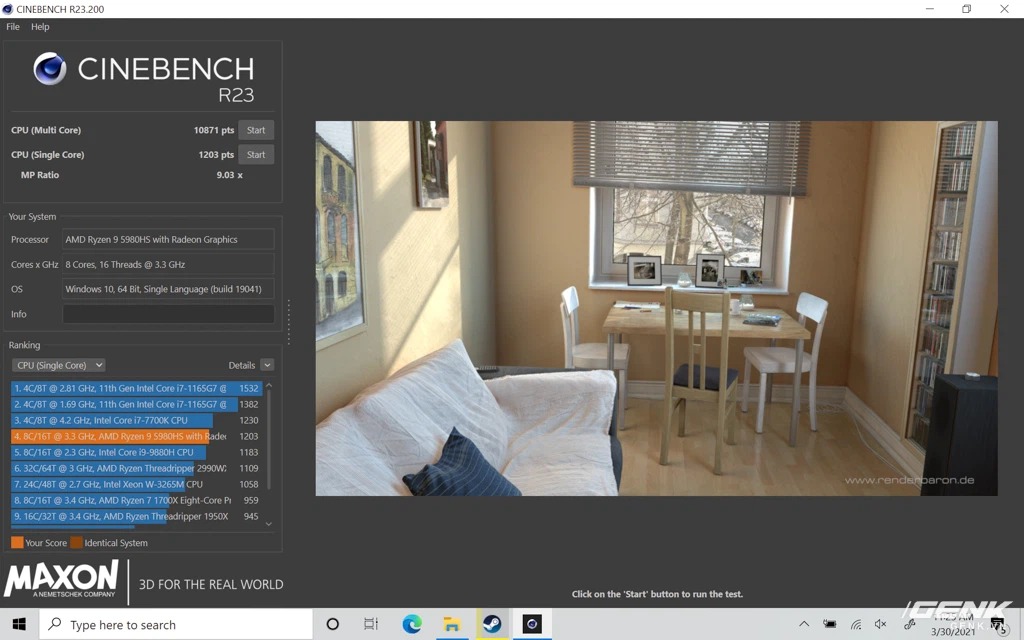Show hidden system tray icons
The width and height of the screenshot is (1024, 640).
point(804,624)
